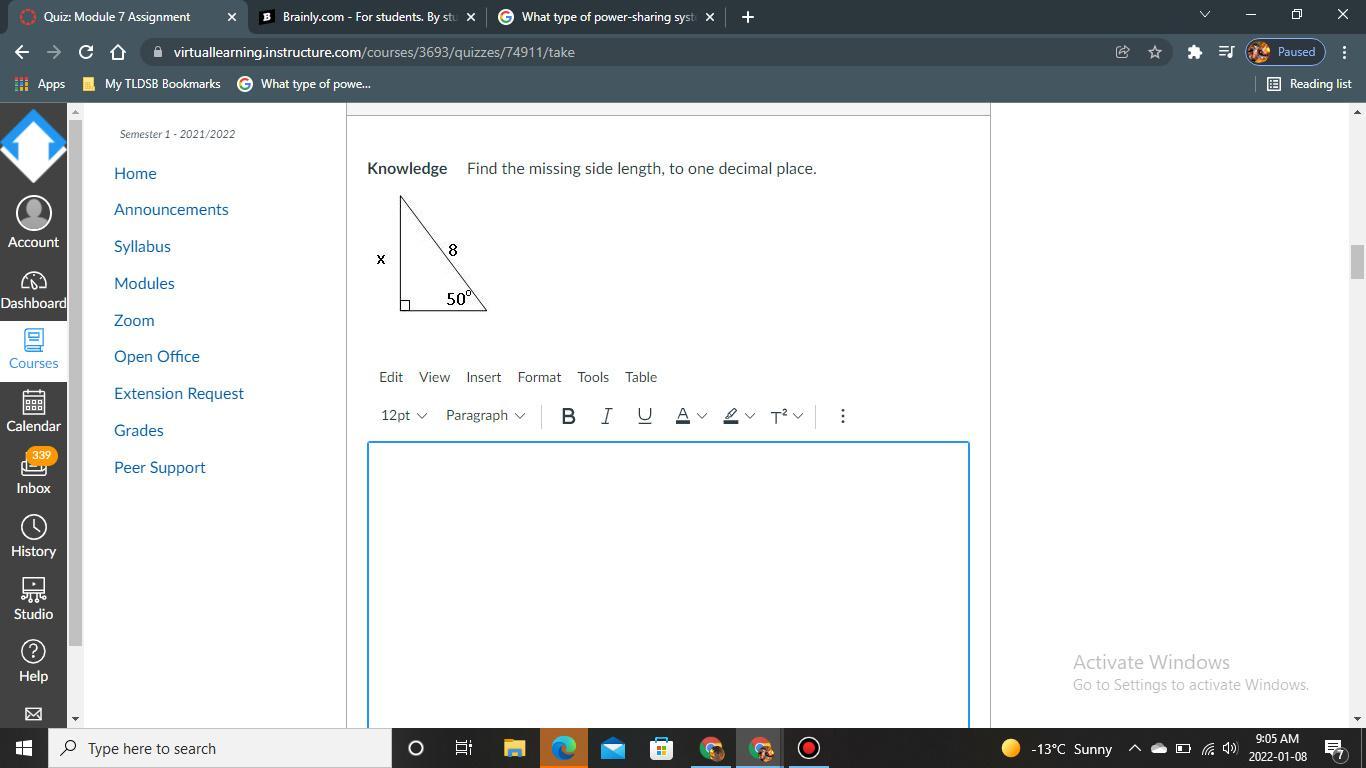
Task: Open the History panel in Canvas
Action: (33, 536)
